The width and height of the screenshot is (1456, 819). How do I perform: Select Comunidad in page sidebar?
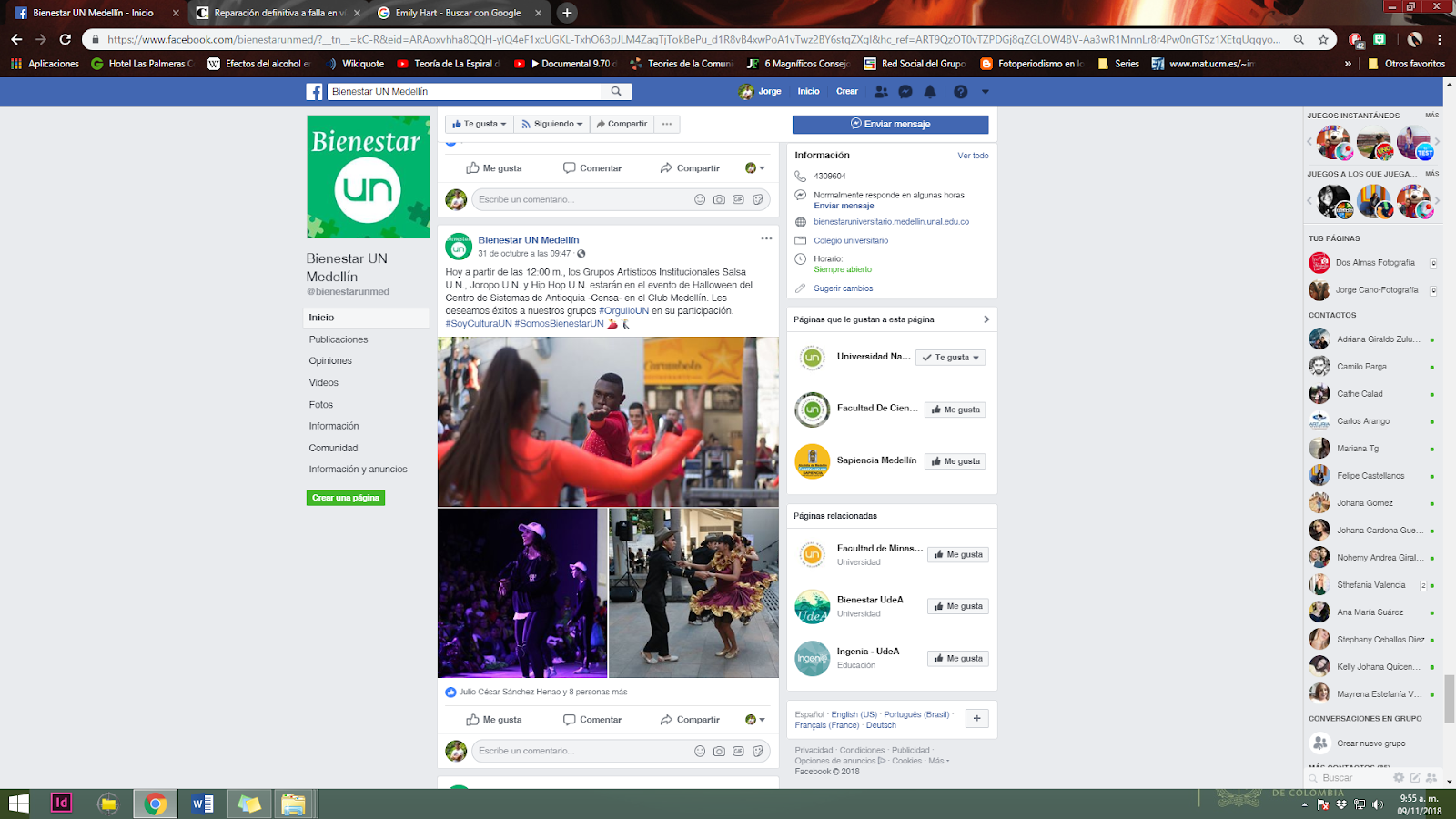tap(333, 448)
